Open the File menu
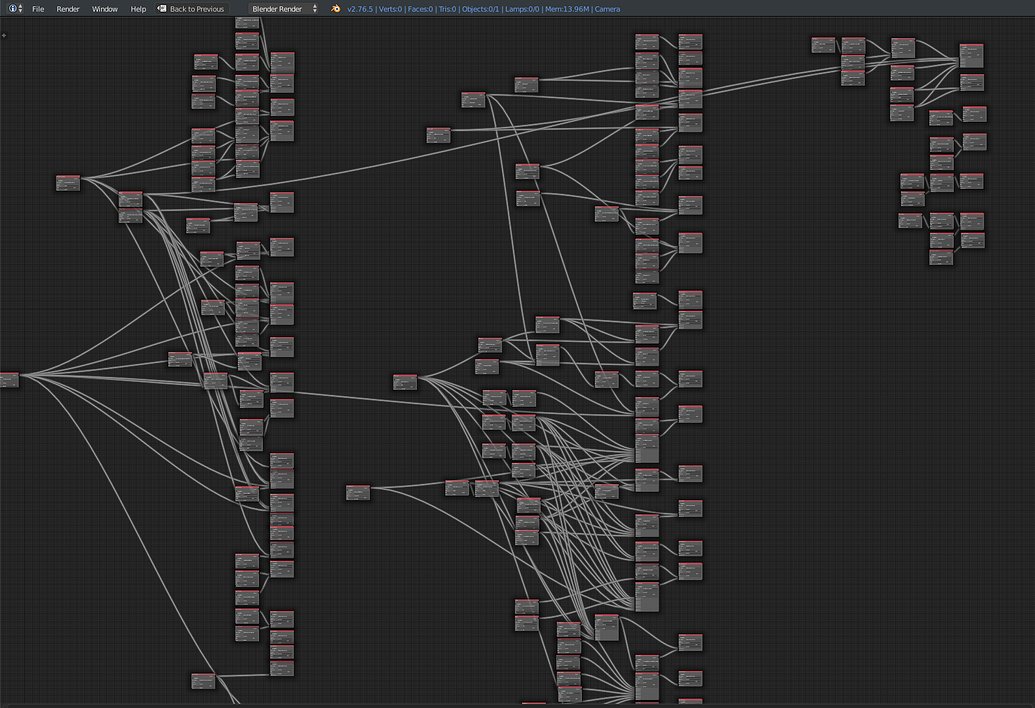 [38, 9]
